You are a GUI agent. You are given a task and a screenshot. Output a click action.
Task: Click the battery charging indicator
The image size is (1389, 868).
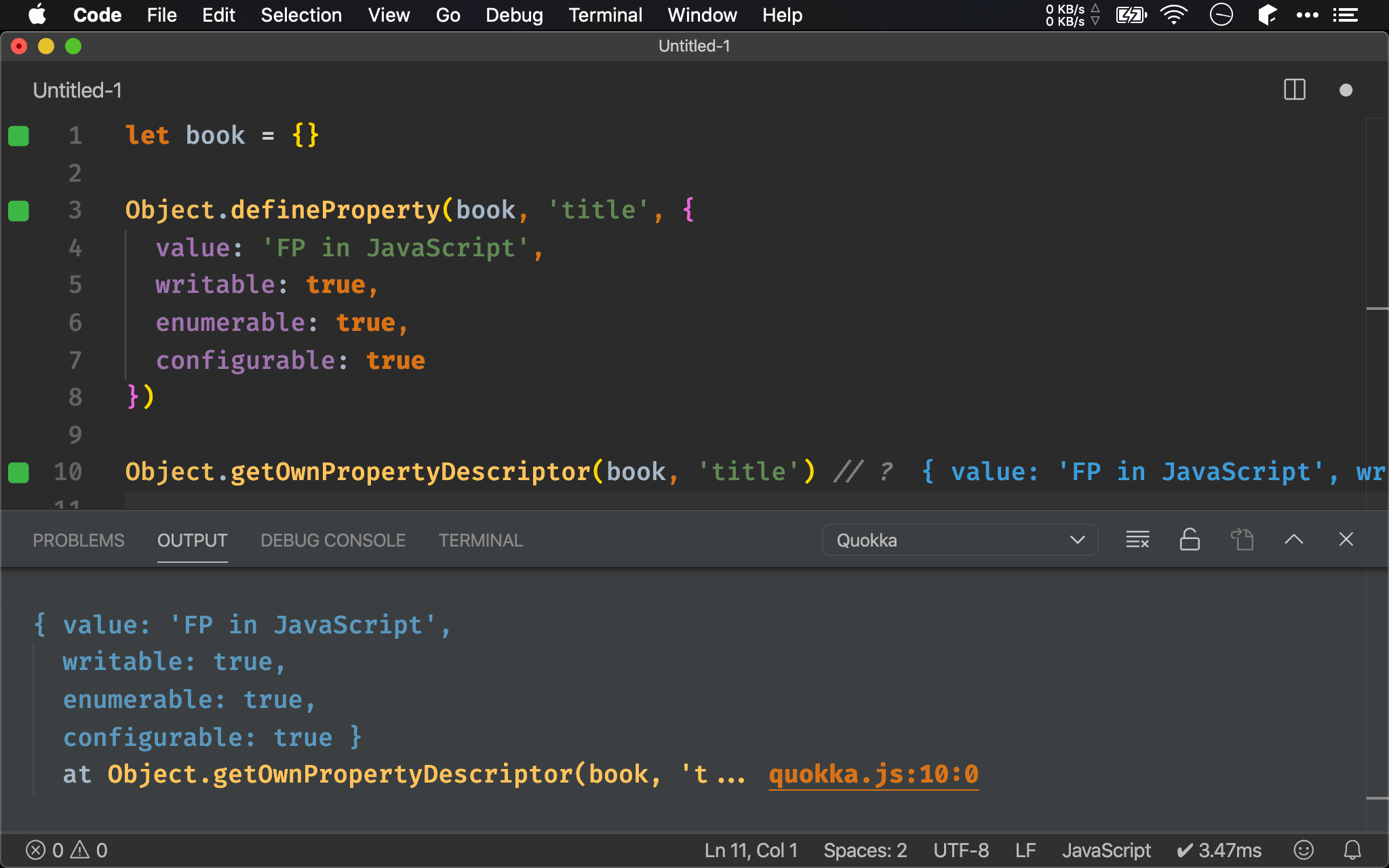pos(1131,15)
